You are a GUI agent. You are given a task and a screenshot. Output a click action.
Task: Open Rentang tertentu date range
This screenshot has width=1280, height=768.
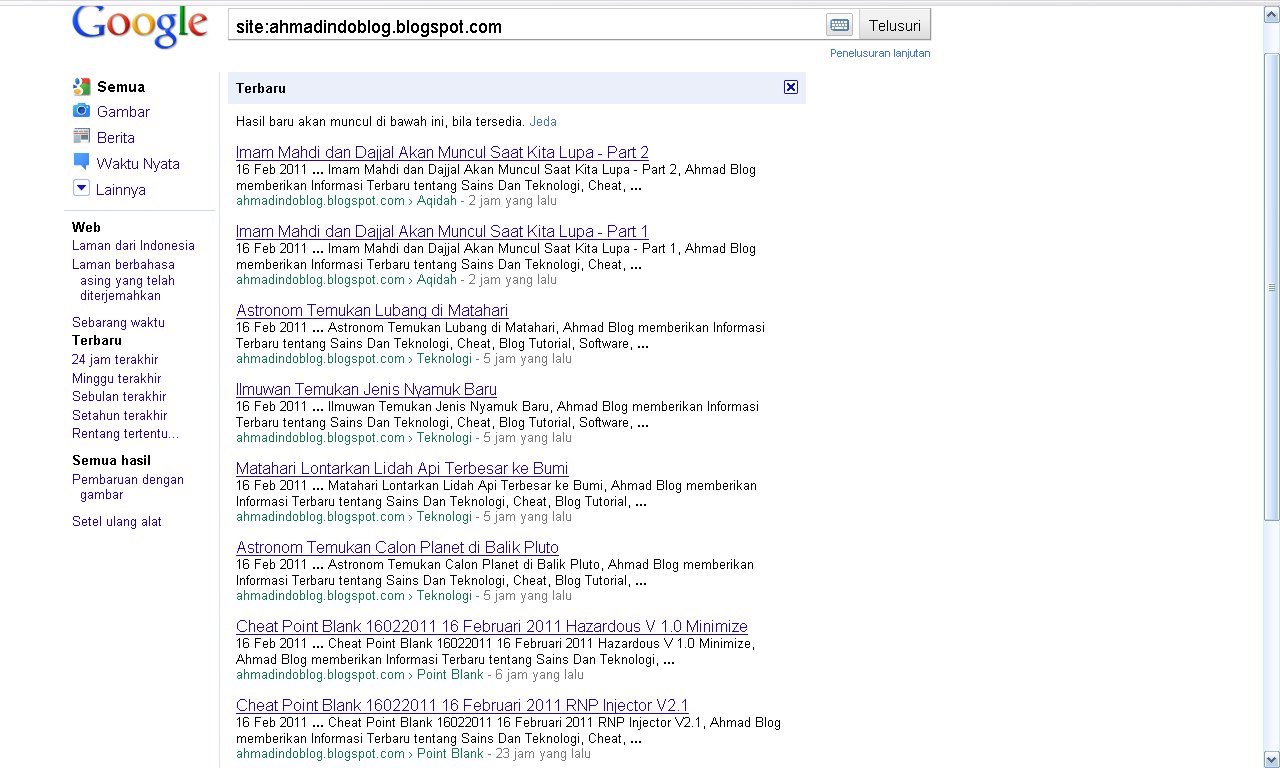pyautogui.click(x=125, y=434)
